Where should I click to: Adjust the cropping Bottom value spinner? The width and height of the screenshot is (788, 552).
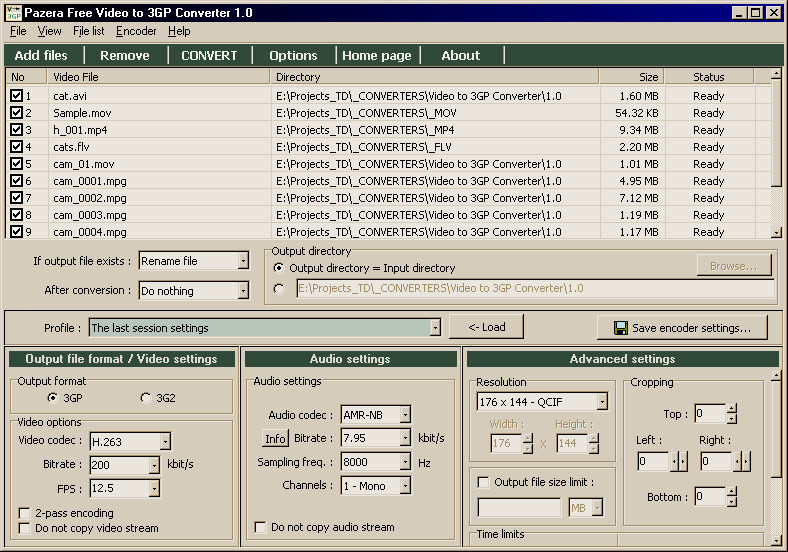[732, 497]
